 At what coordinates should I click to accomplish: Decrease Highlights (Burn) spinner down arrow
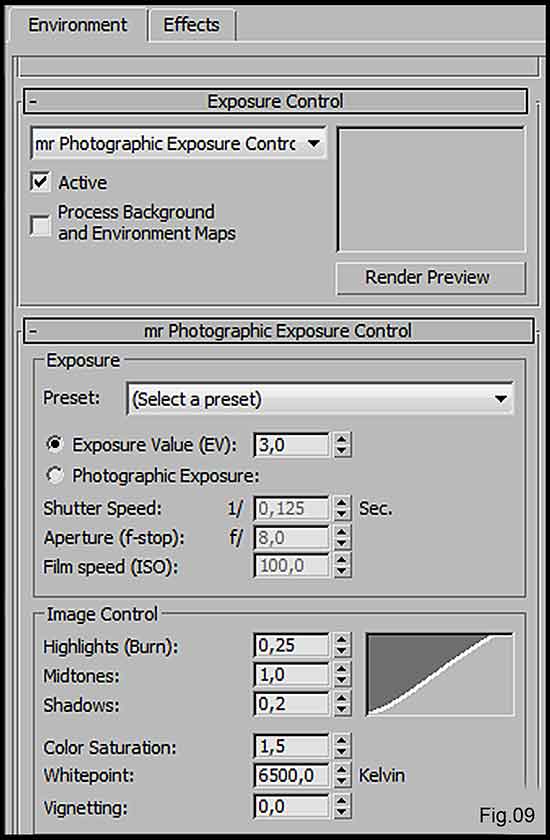coord(342,651)
